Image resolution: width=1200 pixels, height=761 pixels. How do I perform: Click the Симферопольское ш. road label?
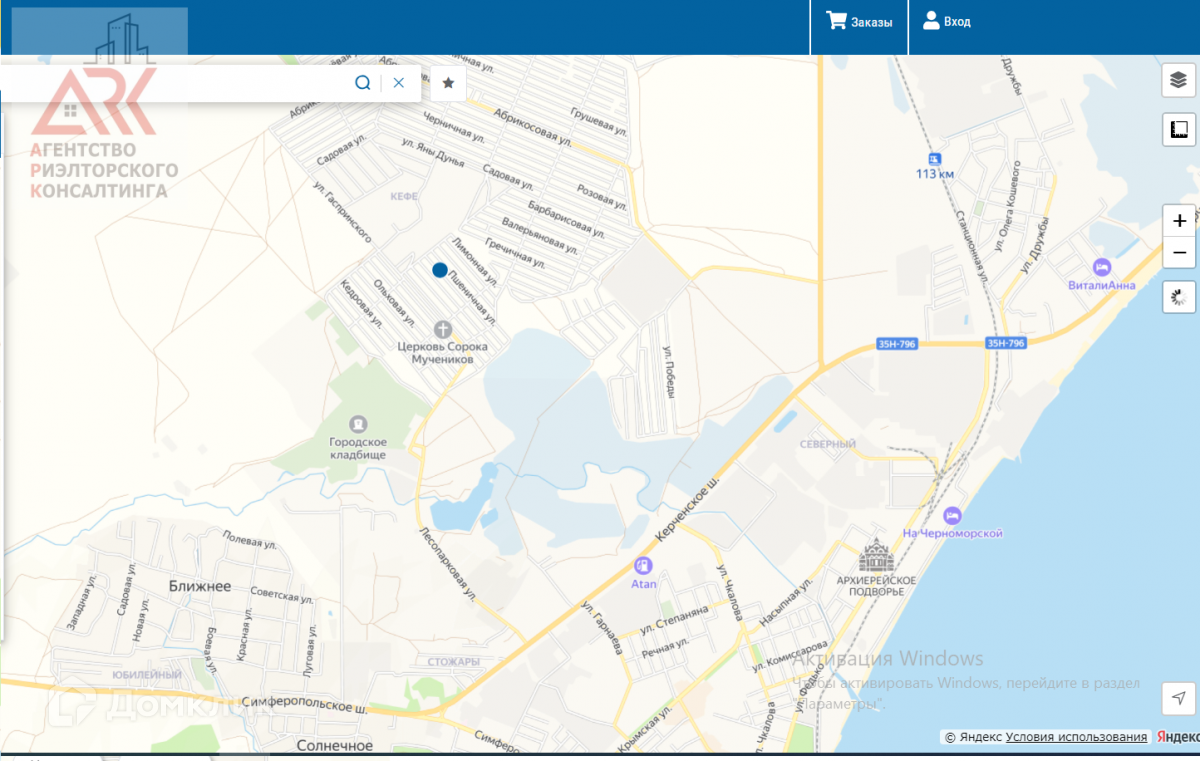[303, 706]
